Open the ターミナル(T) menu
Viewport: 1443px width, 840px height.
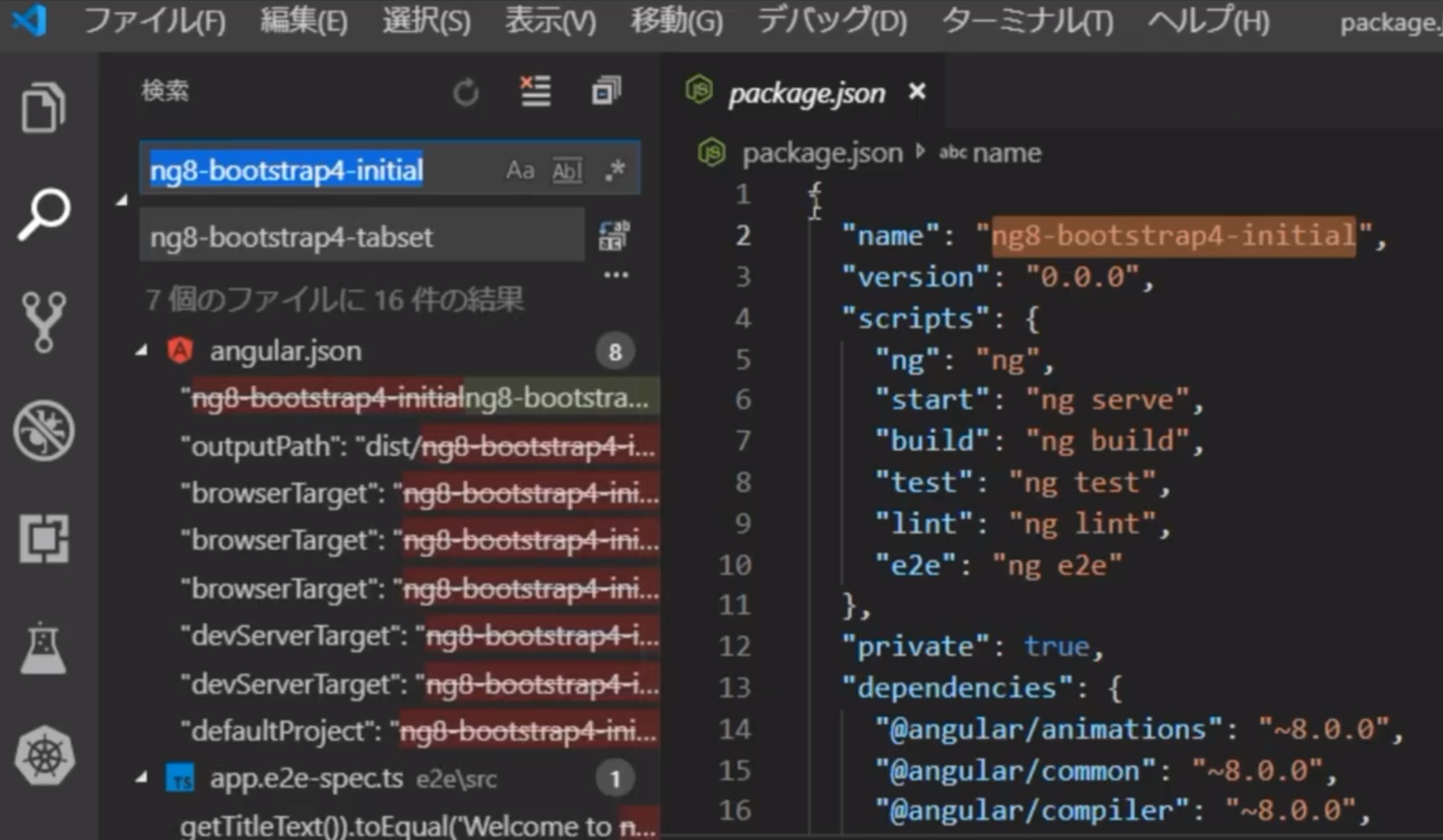(x=1027, y=20)
